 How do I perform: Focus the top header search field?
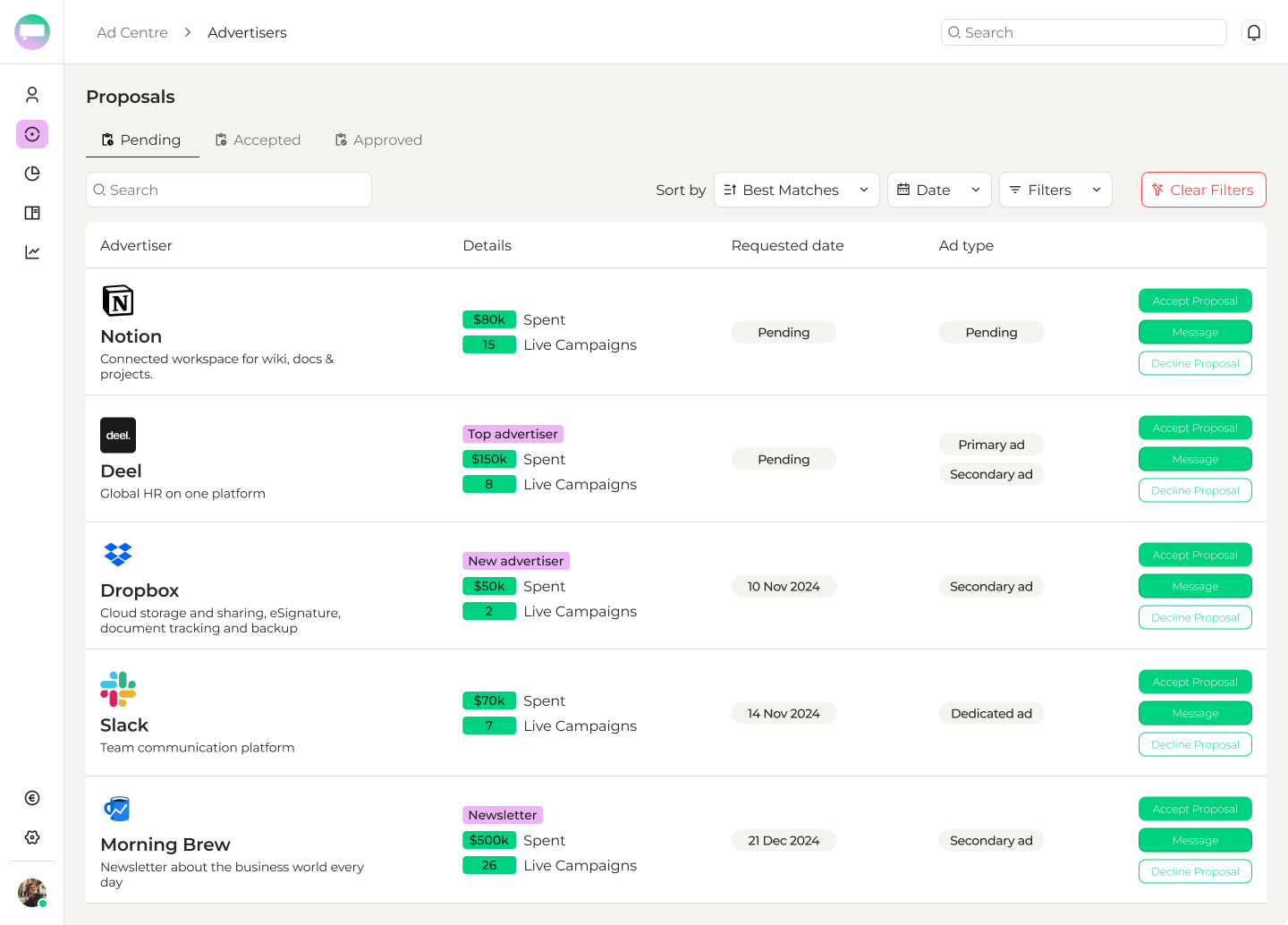[x=1084, y=32]
